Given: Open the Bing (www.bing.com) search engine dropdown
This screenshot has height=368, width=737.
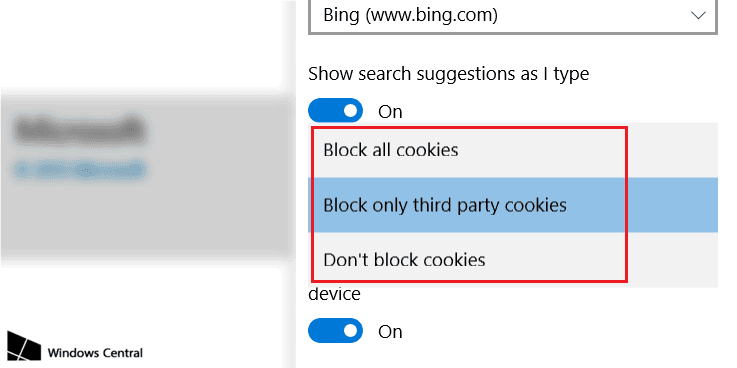Looking at the screenshot, I should (512, 16).
